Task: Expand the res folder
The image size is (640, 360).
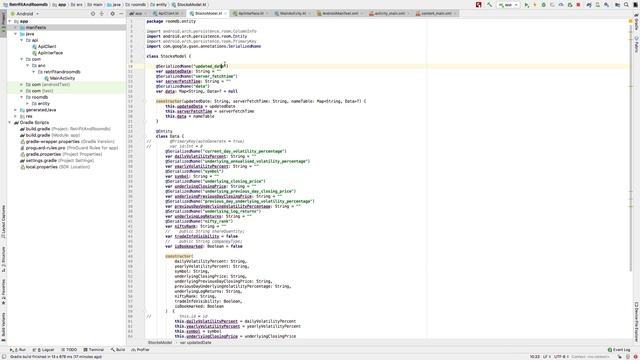Action: pos(16,116)
